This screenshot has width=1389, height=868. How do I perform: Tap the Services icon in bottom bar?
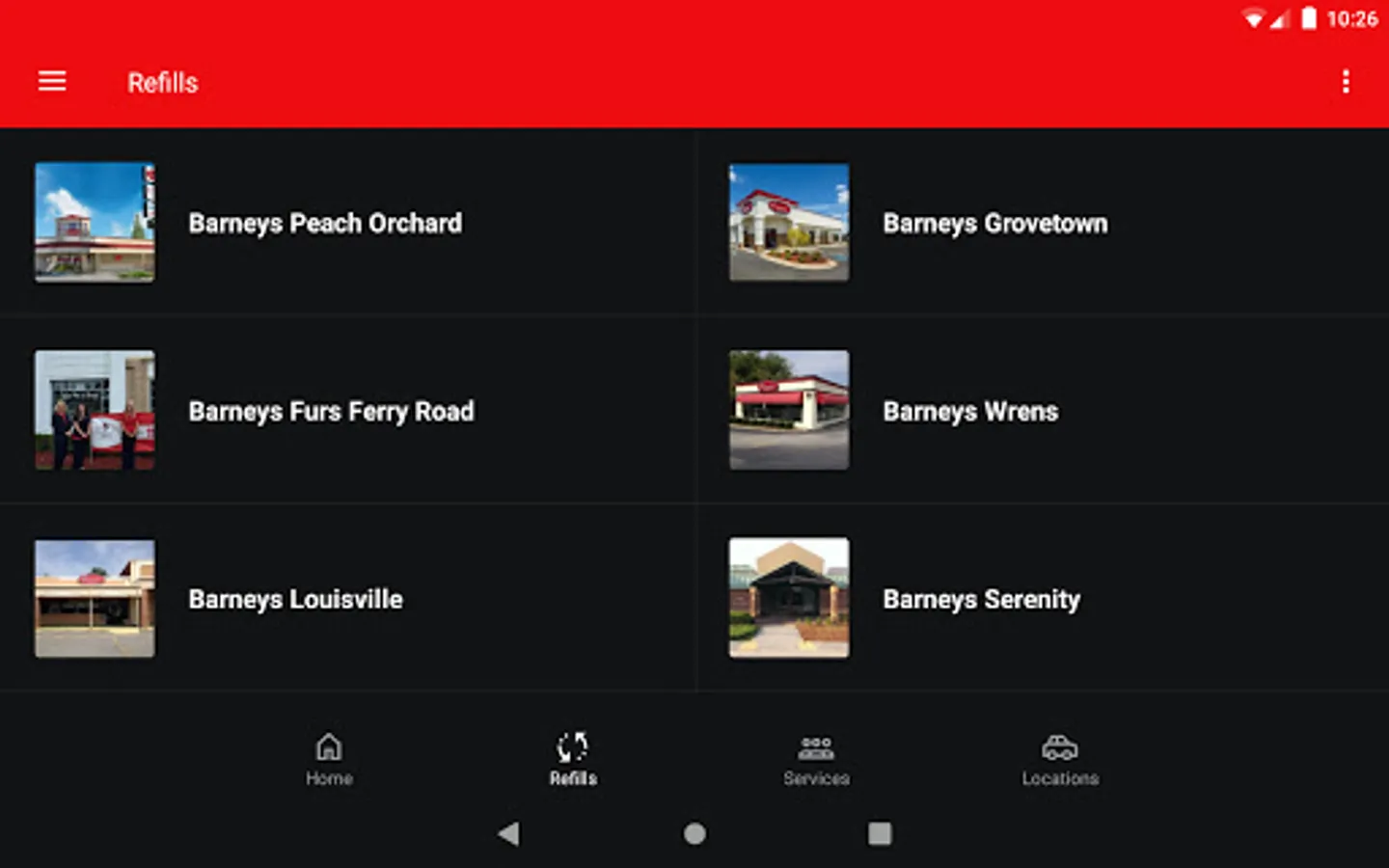pyautogui.click(x=816, y=747)
